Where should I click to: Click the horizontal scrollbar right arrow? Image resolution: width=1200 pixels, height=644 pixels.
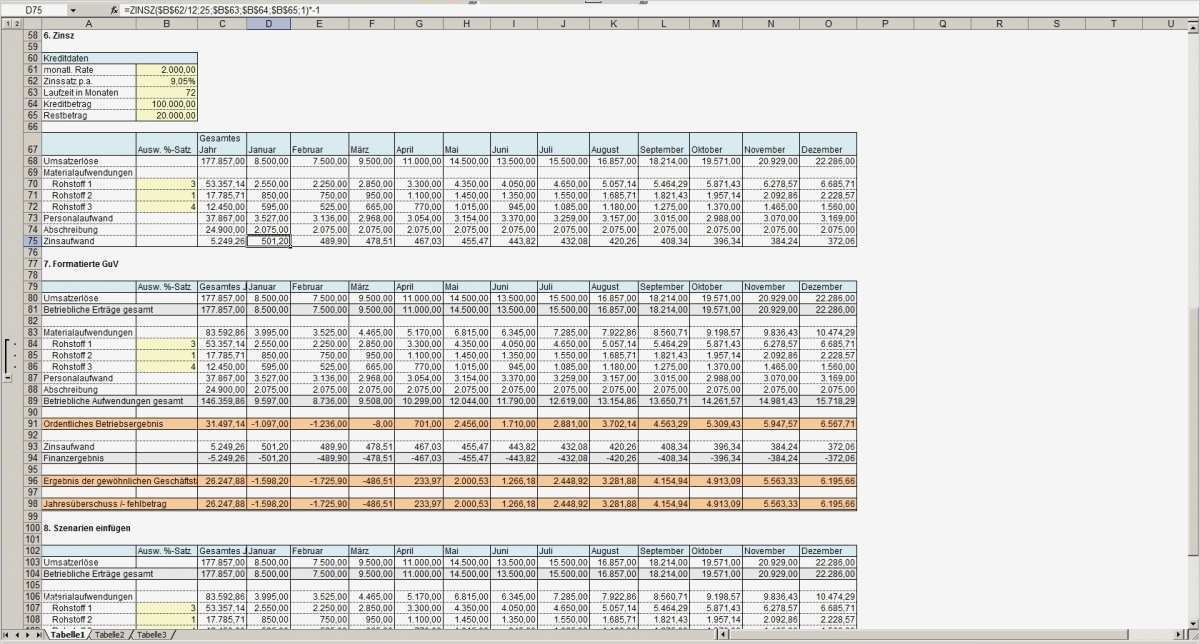(1178, 635)
